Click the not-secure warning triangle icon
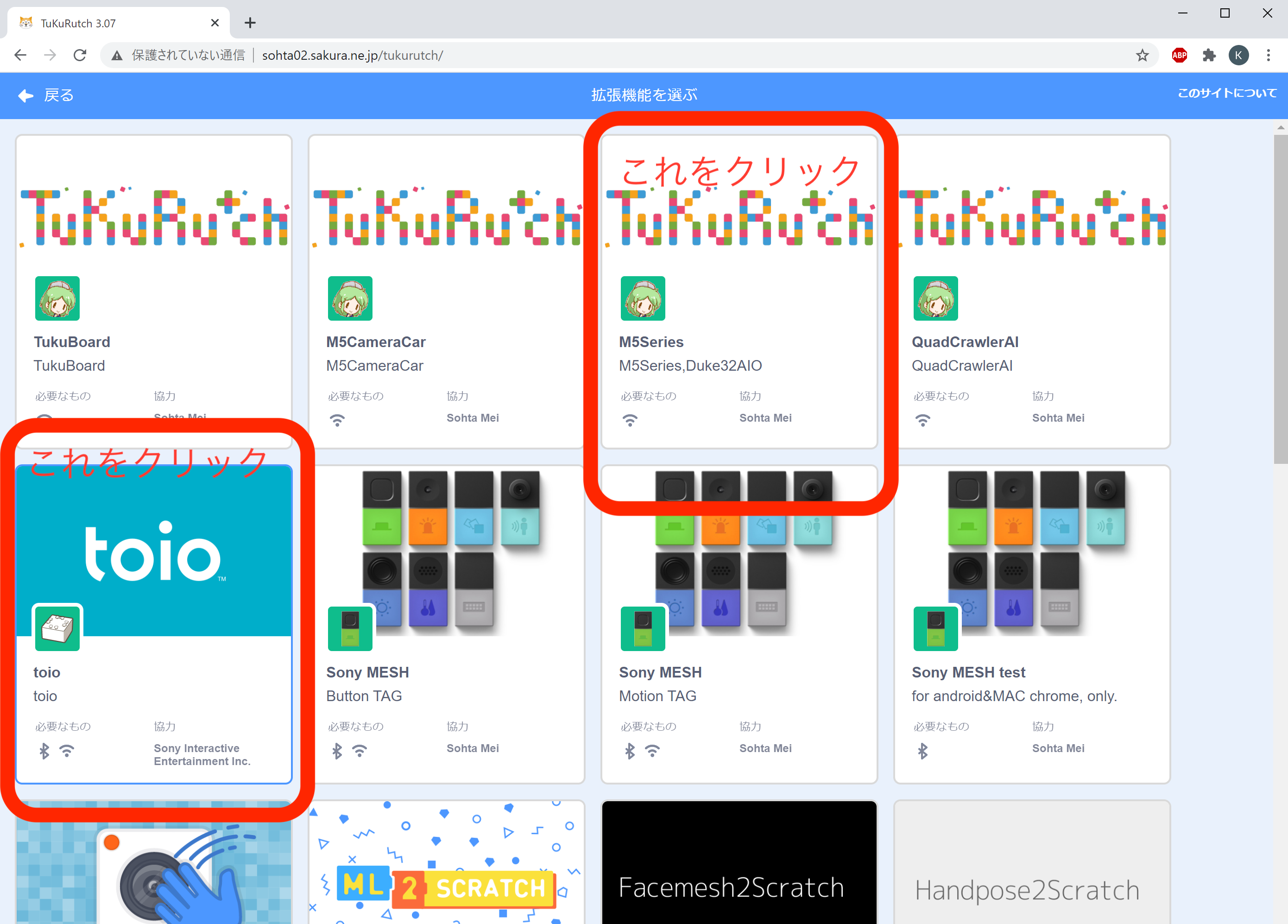 click(117, 55)
